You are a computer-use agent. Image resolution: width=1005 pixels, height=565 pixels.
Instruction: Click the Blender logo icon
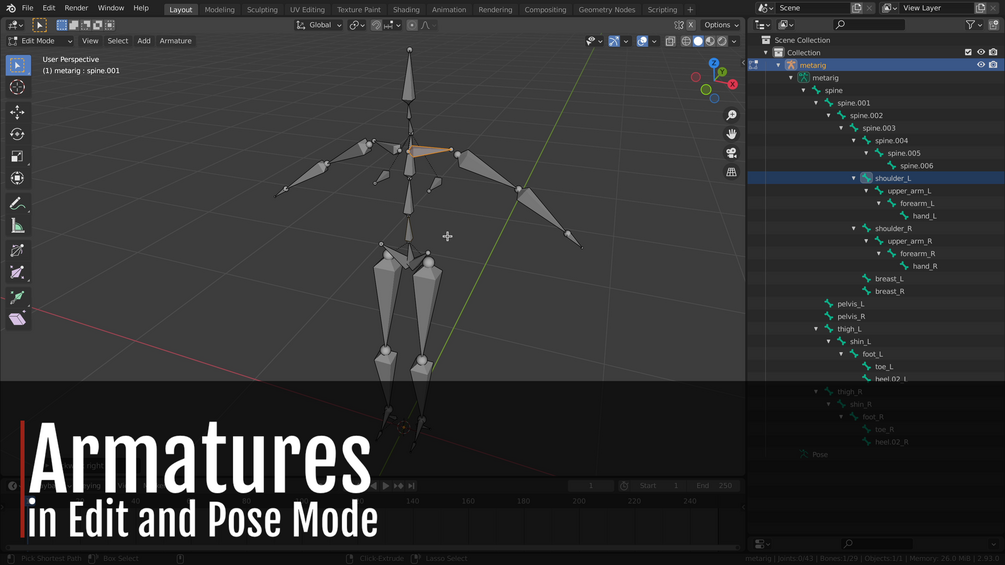(10, 8)
